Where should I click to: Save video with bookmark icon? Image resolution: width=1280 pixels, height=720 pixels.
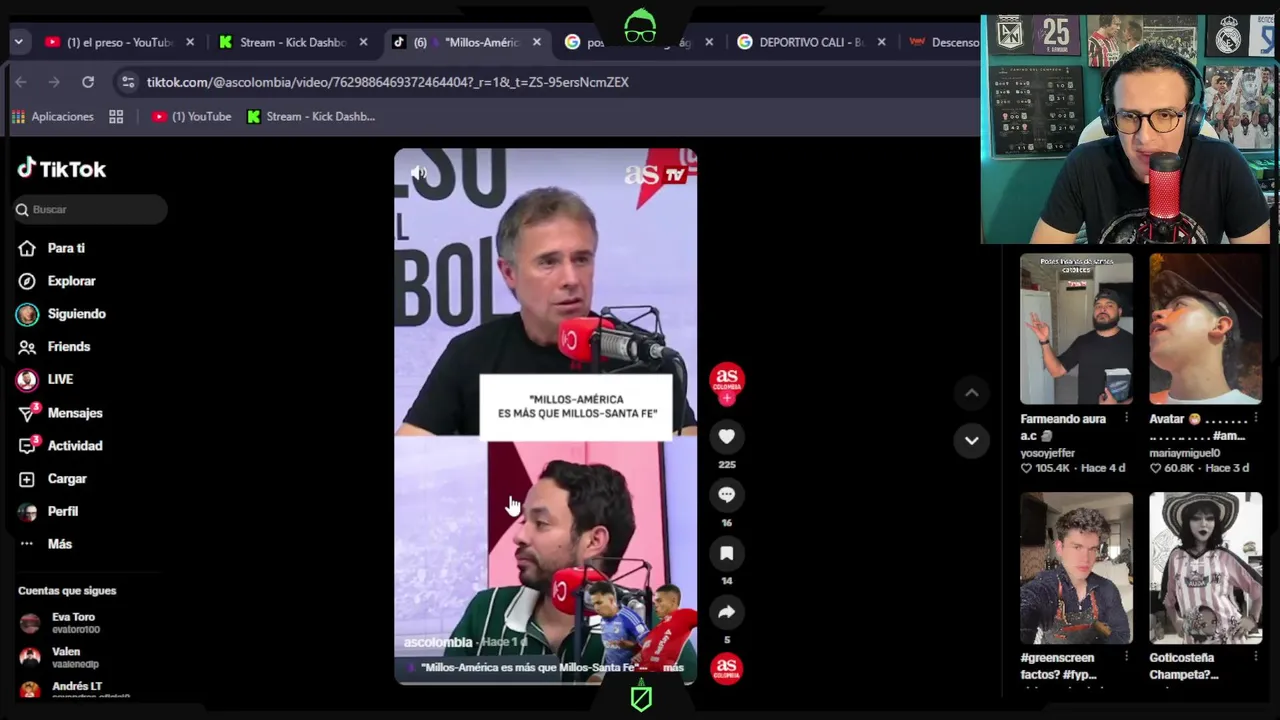point(727,552)
